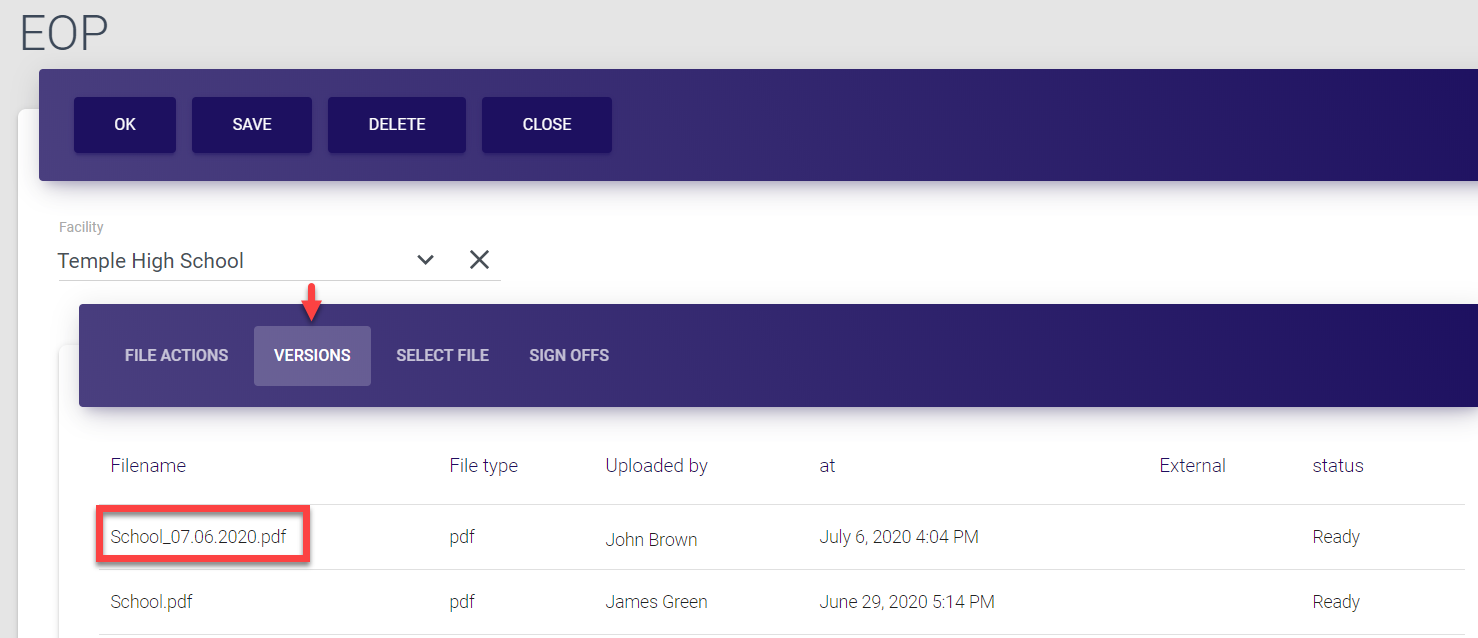
Task: Sort by the Filename column header
Action: click(x=148, y=465)
